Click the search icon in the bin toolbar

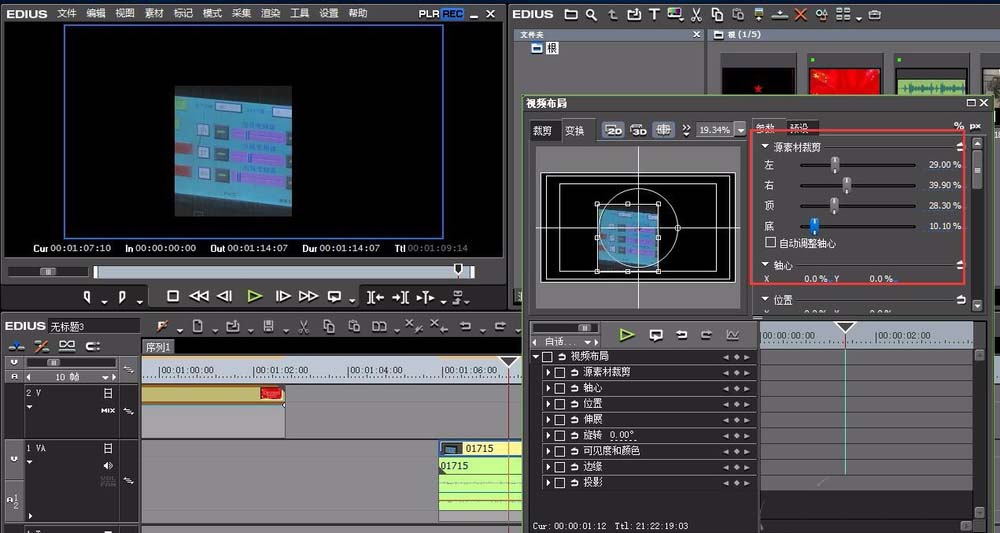[592, 15]
